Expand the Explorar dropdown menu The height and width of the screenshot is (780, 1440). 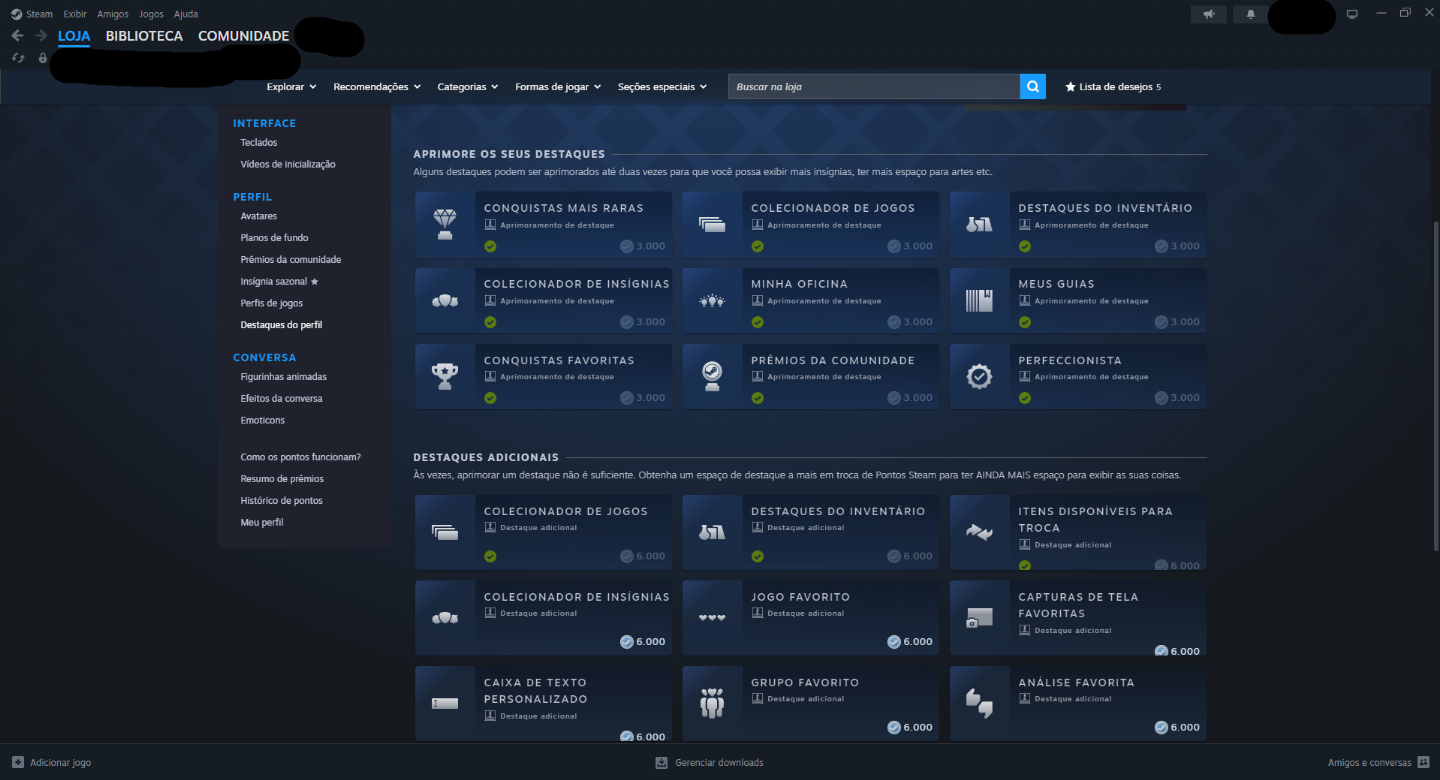[291, 87]
